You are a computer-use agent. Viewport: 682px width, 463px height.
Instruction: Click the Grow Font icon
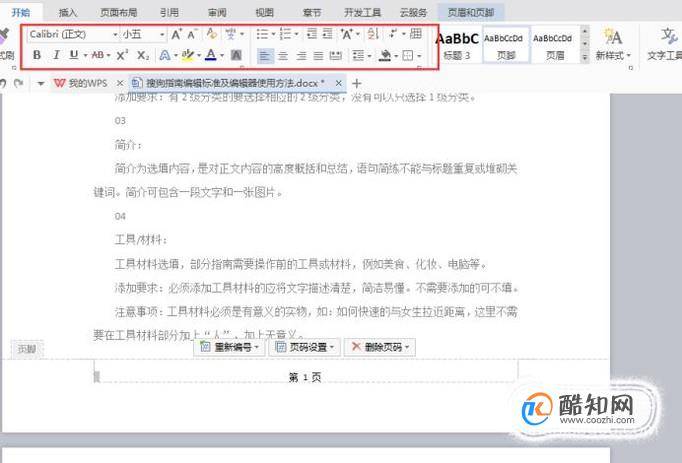176,34
